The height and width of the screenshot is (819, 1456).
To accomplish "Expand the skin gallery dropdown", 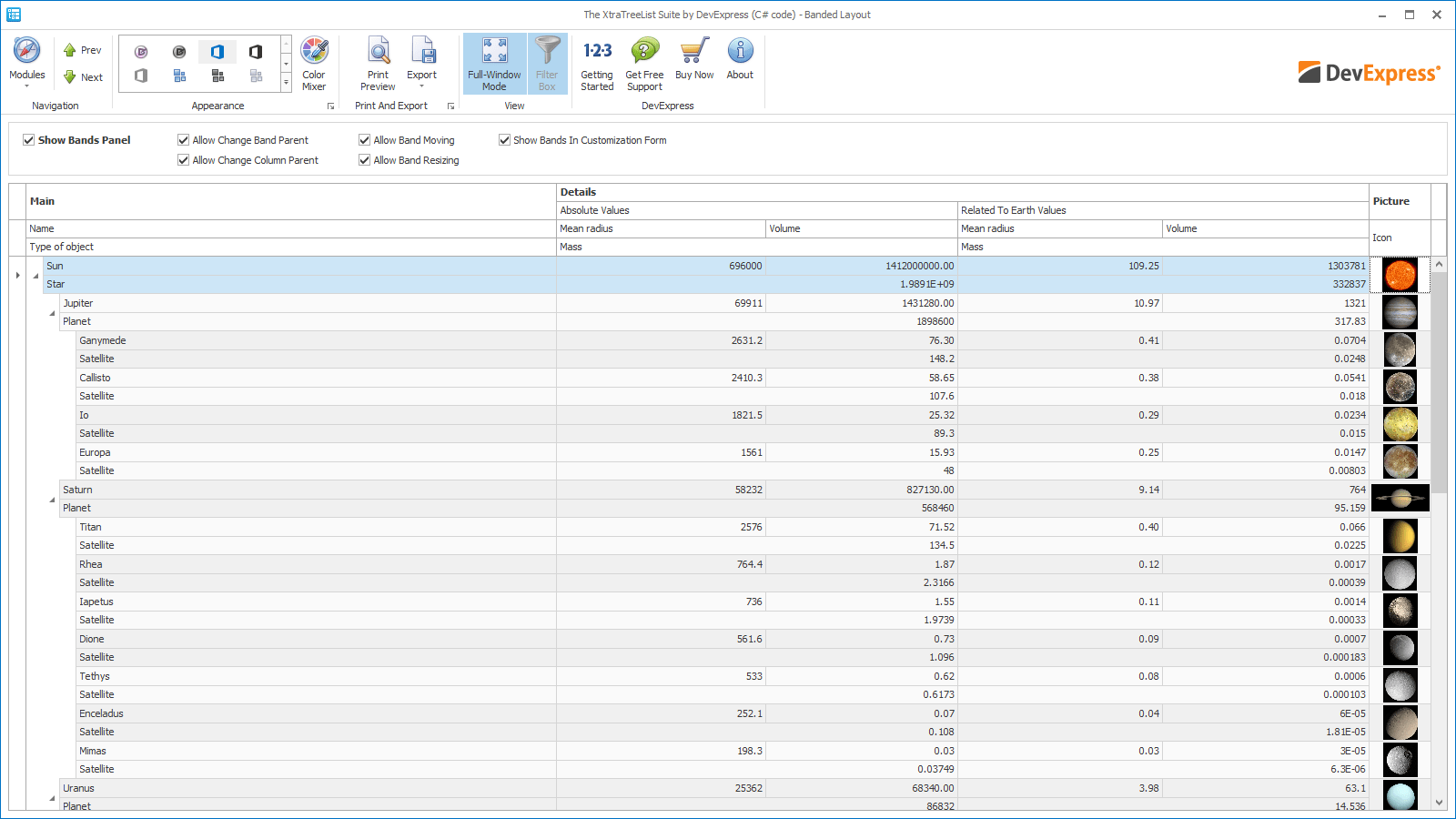I will [x=286, y=83].
